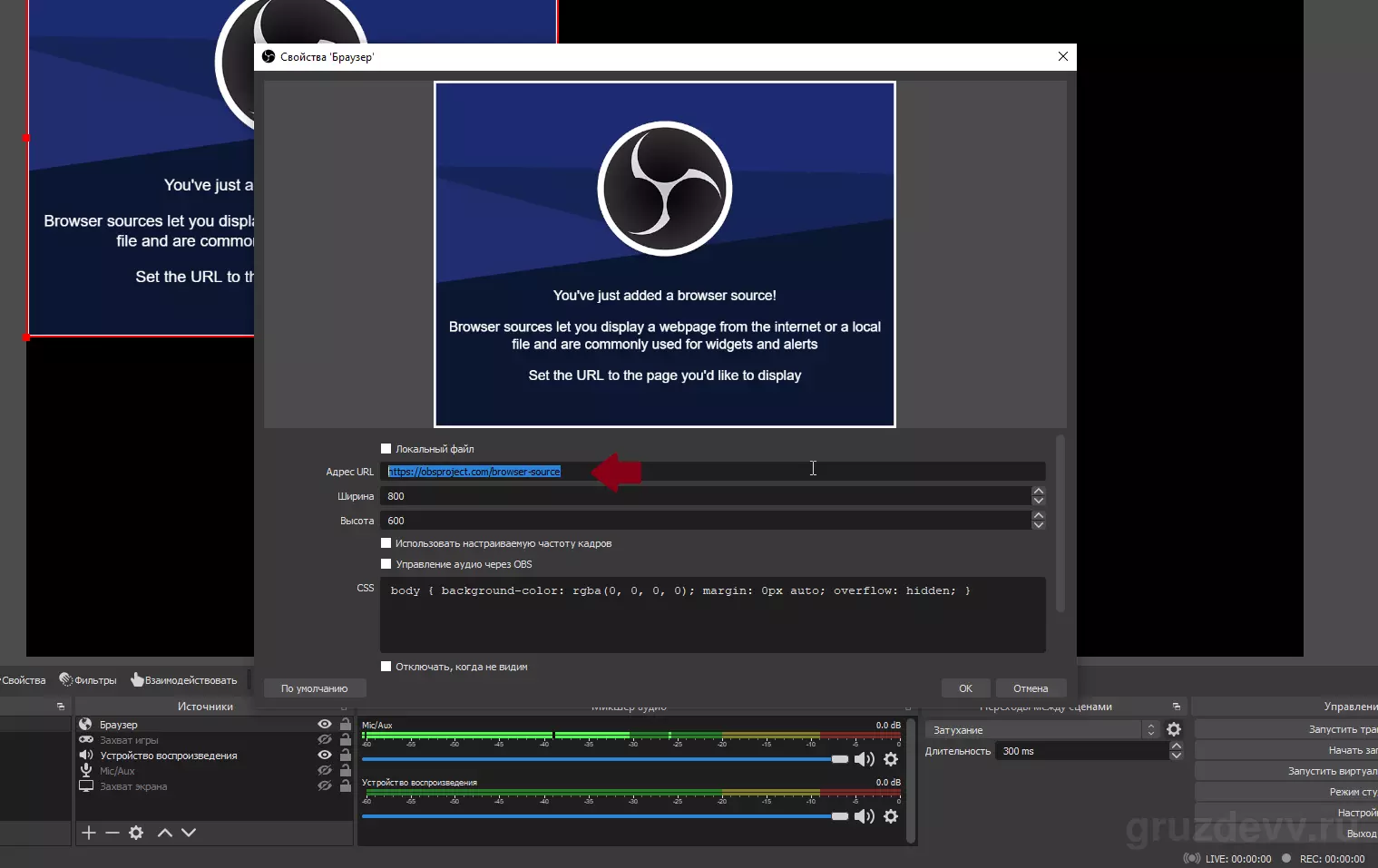The image size is (1378, 868).
Task: Toggle lock on Устройство воспроизведения source
Action: coord(345,755)
